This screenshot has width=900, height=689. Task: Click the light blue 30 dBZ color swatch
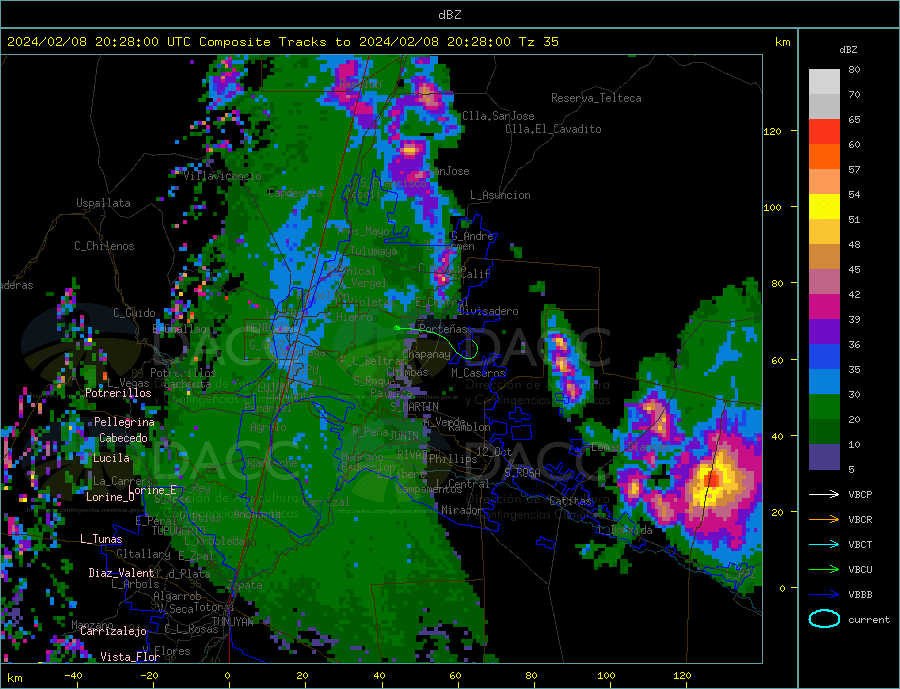tap(824, 382)
